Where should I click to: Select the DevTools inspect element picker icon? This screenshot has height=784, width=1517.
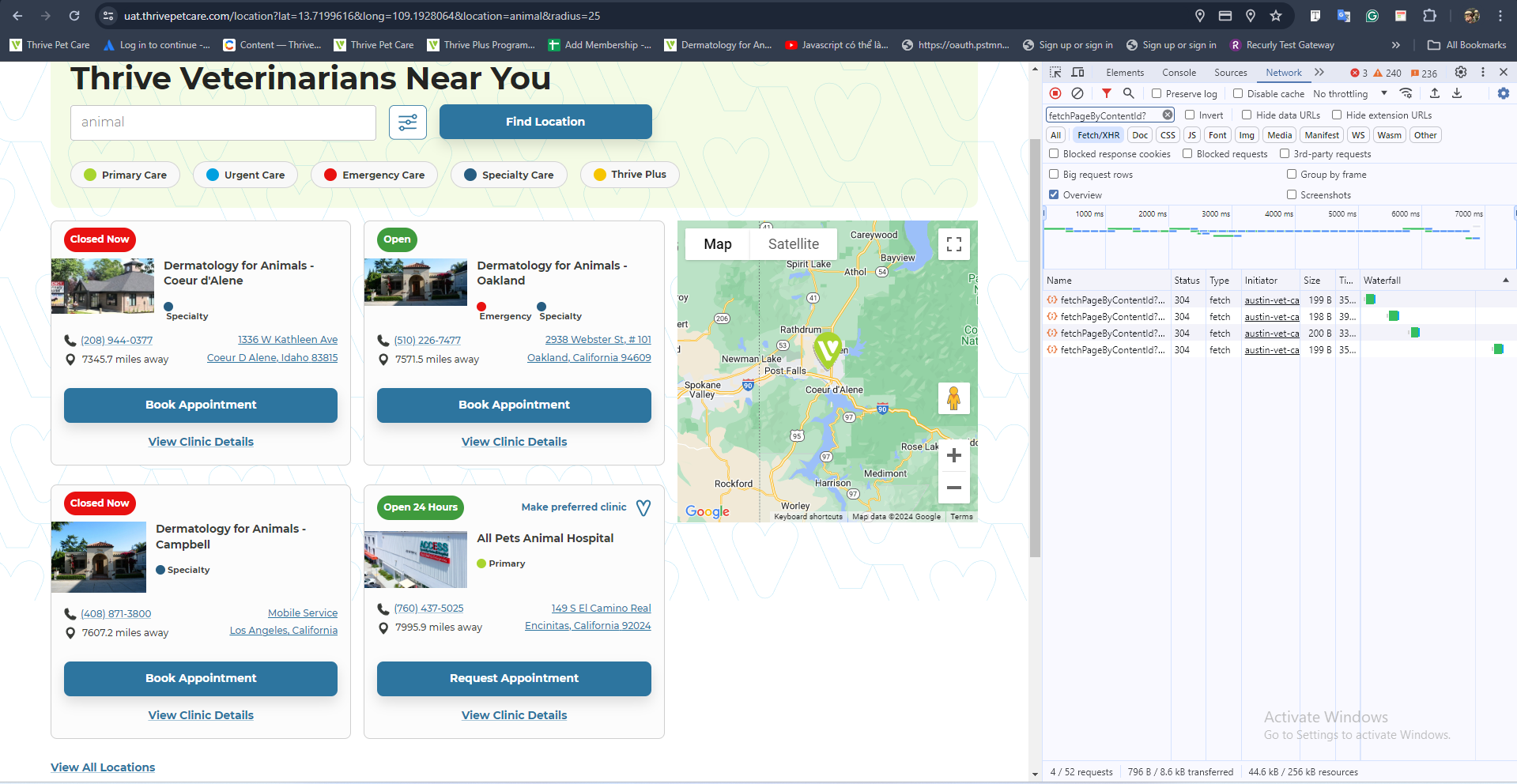1055,72
